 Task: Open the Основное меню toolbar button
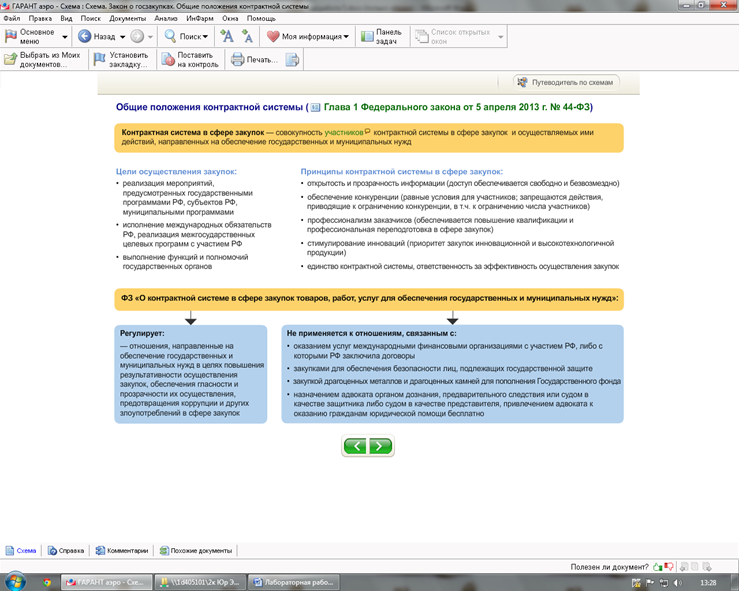click(30, 37)
